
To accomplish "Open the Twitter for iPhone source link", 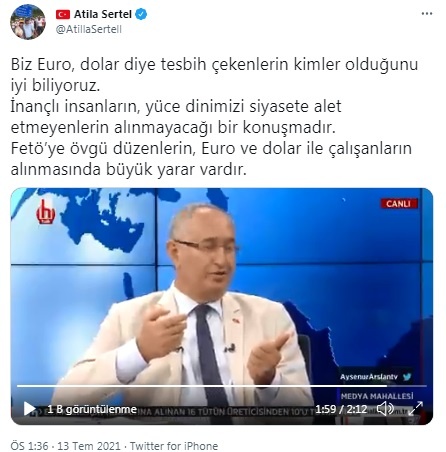I will [174, 446].
